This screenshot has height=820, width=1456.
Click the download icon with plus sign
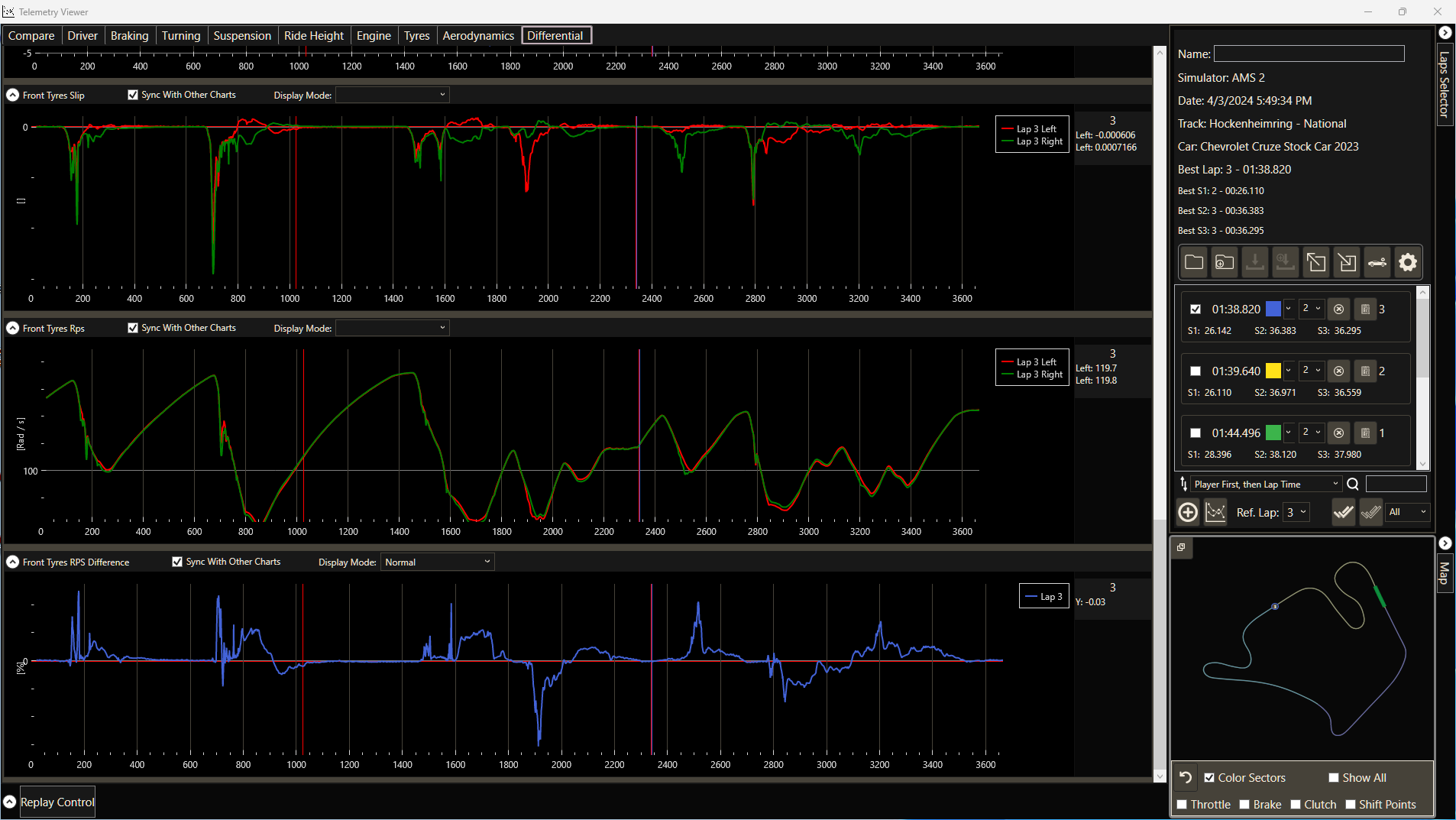(x=1286, y=263)
